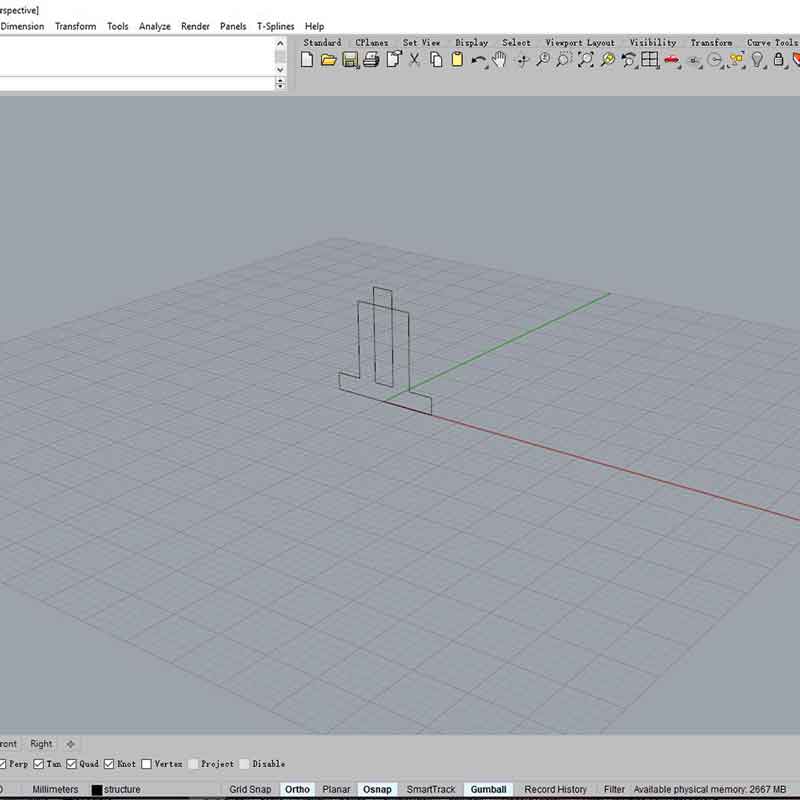Toggle the Vertex osnap checkbox
The width and height of the screenshot is (800, 800).
146,764
